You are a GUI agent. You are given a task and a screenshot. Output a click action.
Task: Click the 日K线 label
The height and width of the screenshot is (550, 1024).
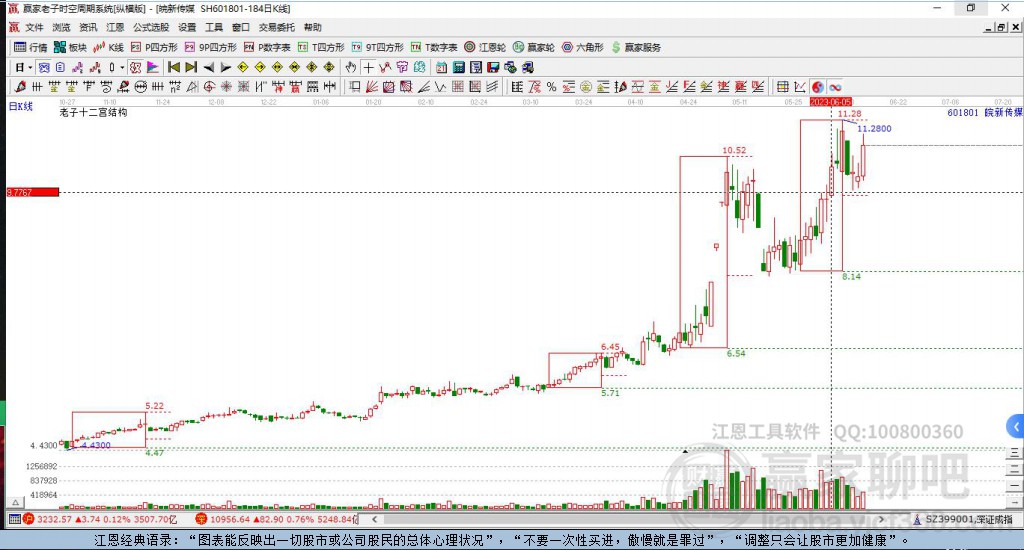tap(20, 106)
